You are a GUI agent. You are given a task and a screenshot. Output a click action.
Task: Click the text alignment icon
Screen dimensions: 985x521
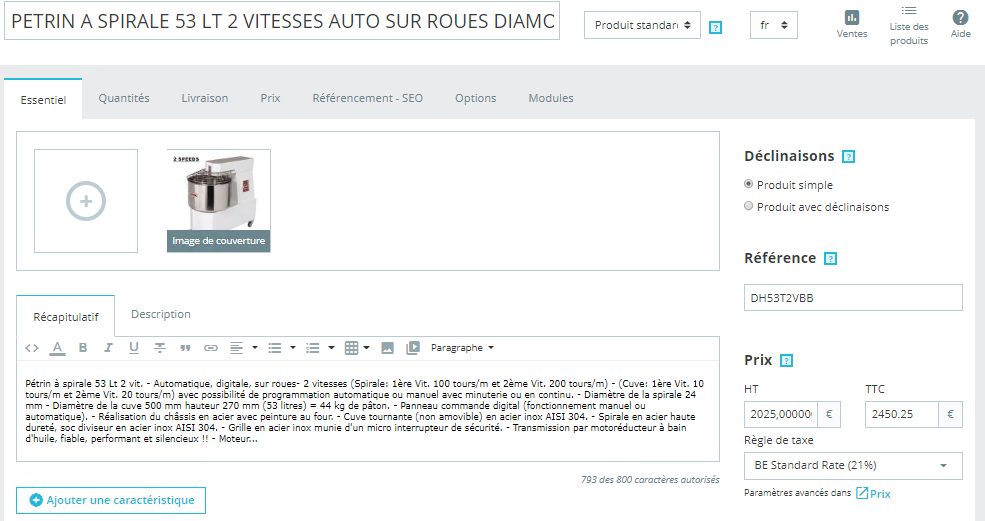[236, 348]
